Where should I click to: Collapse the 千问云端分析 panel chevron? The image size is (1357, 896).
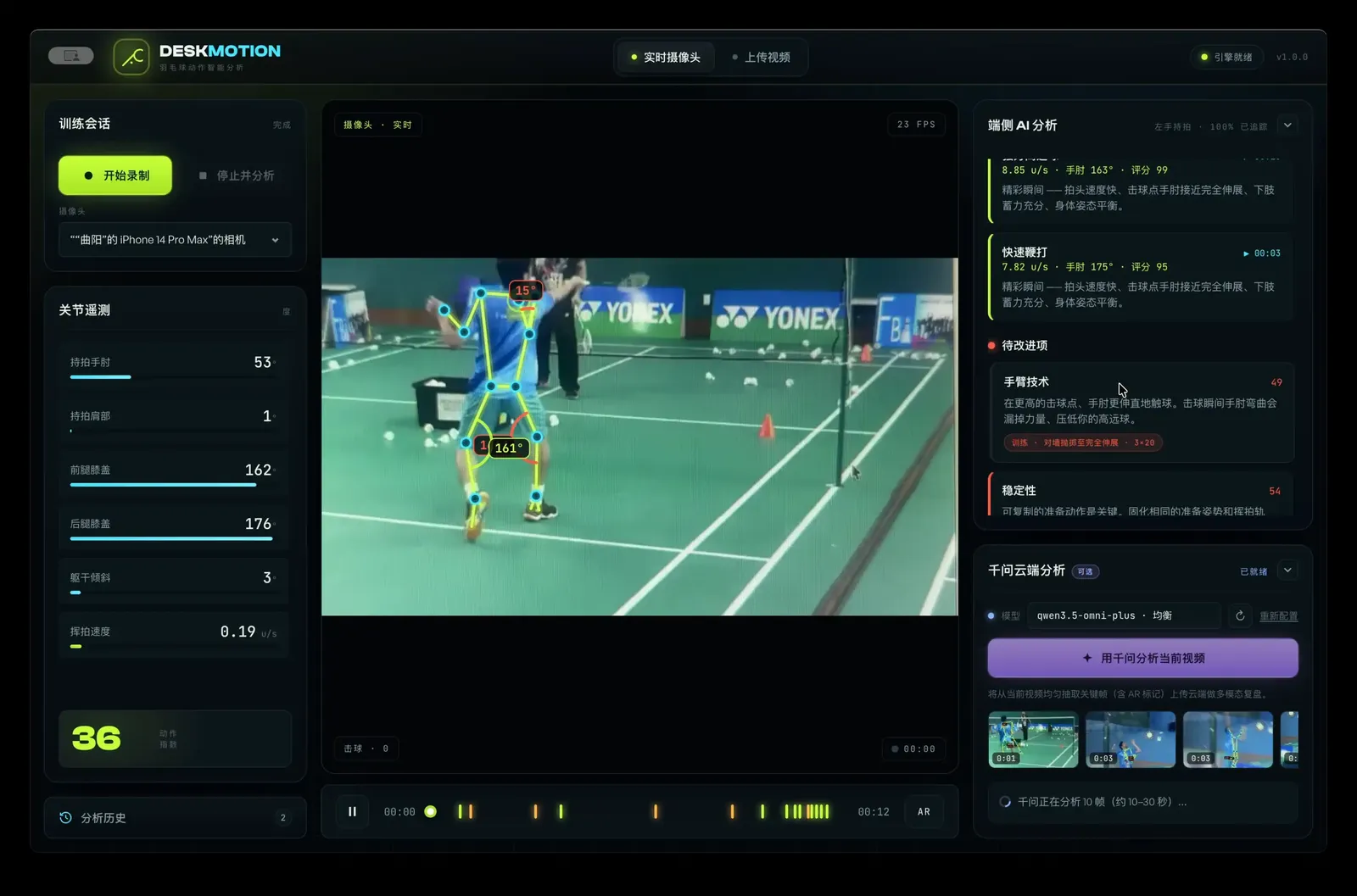(1287, 570)
